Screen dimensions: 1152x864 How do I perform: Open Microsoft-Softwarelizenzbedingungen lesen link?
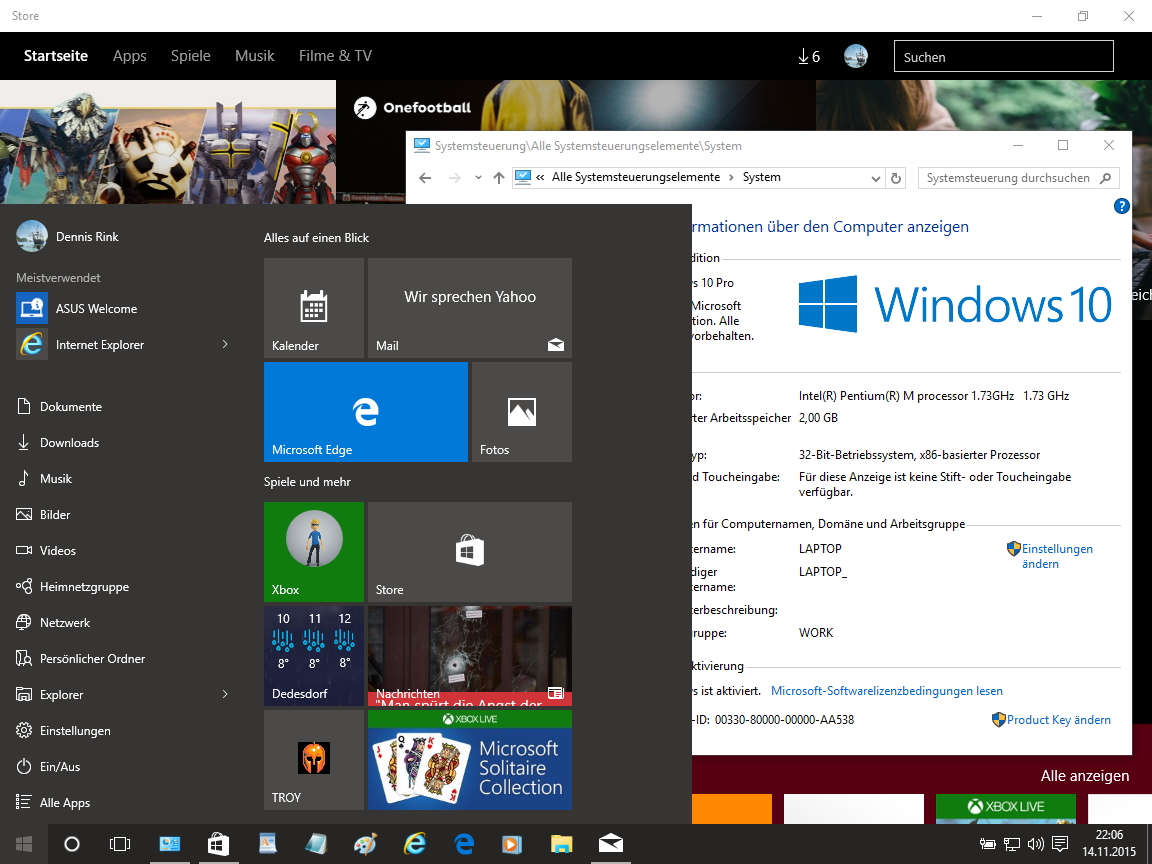pos(887,691)
